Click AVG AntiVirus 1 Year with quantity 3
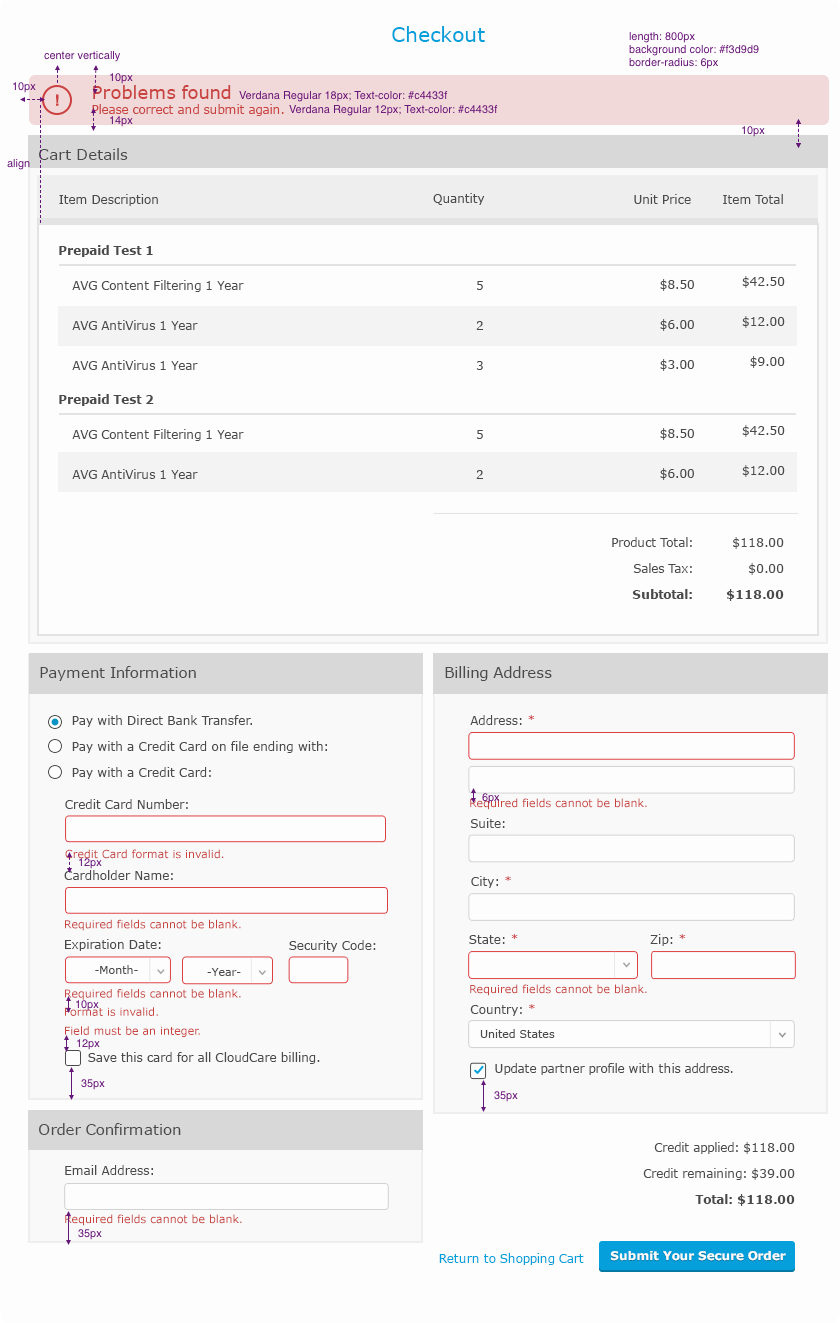This screenshot has height=1323, width=840. (x=135, y=366)
